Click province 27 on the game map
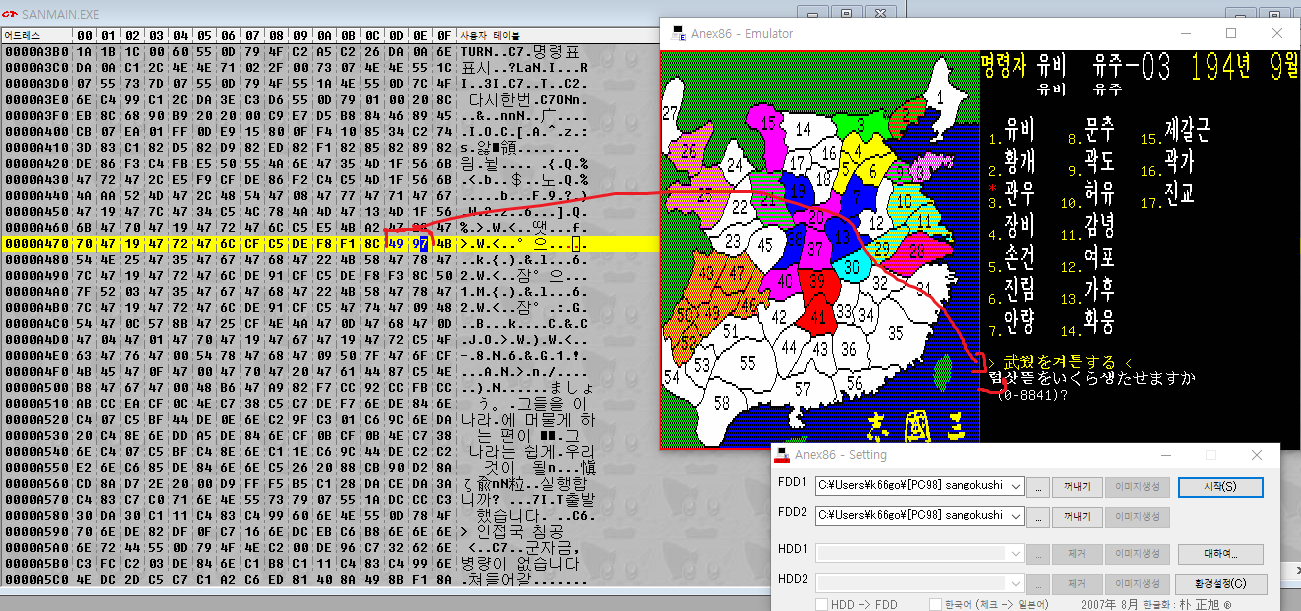The height and width of the screenshot is (611, 1301). [x=670, y=113]
